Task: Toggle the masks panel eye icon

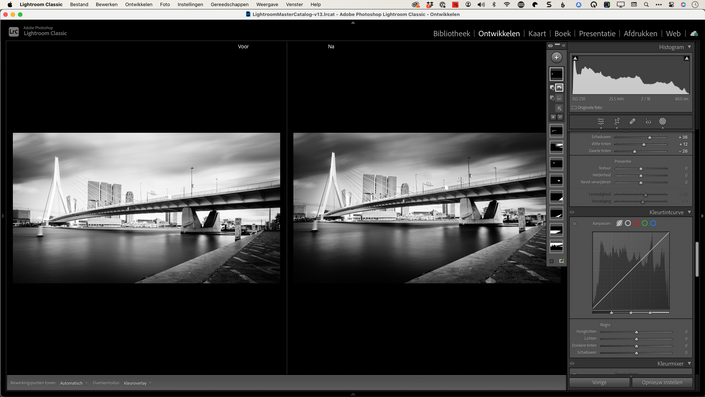Action: pos(550,46)
